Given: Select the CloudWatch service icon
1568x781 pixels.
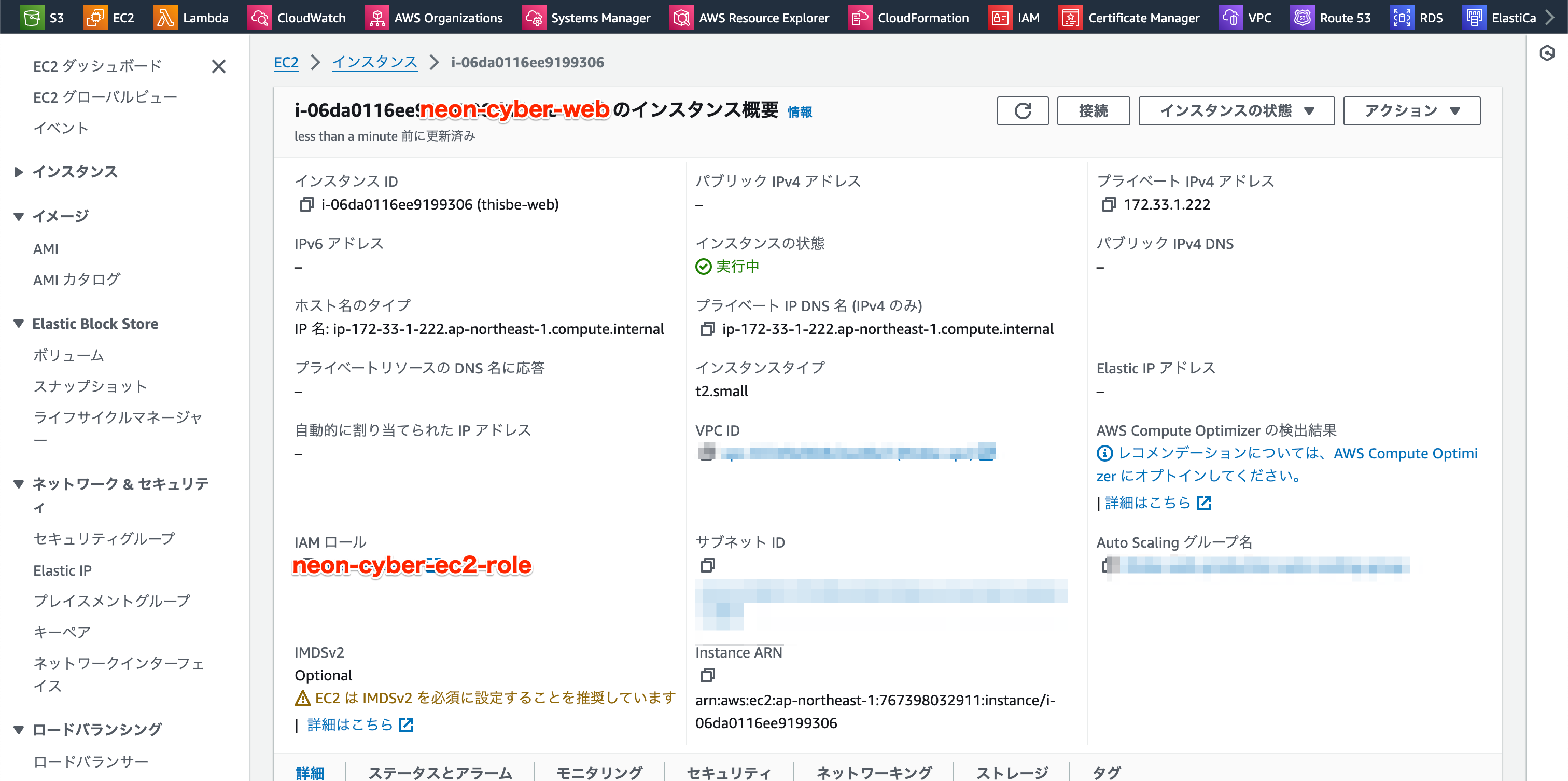Looking at the screenshot, I should coord(260,17).
